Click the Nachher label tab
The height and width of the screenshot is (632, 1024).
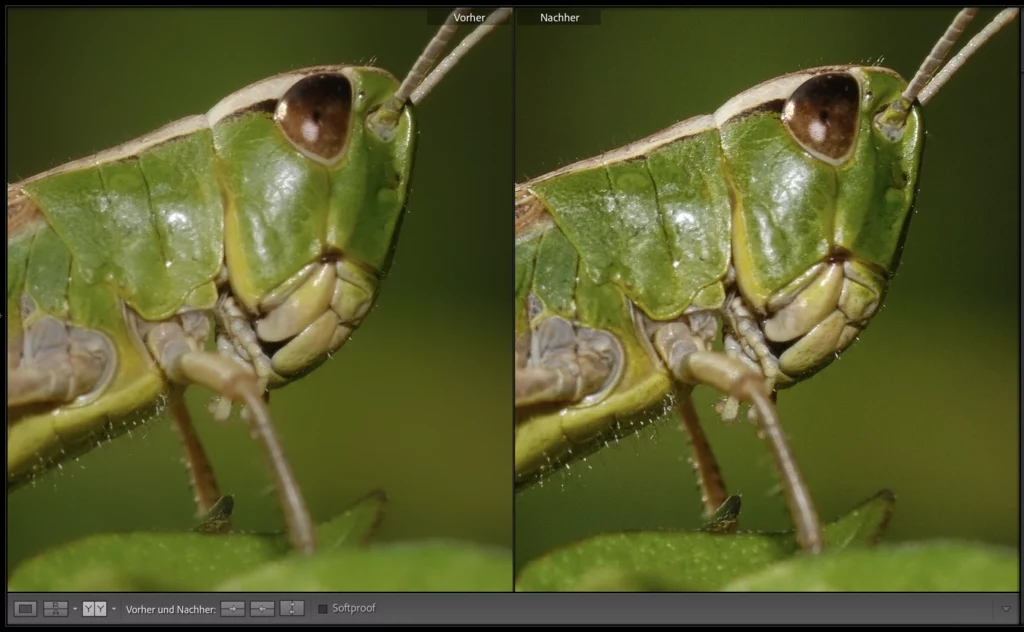pyautogui.click(x=560, y=17)
